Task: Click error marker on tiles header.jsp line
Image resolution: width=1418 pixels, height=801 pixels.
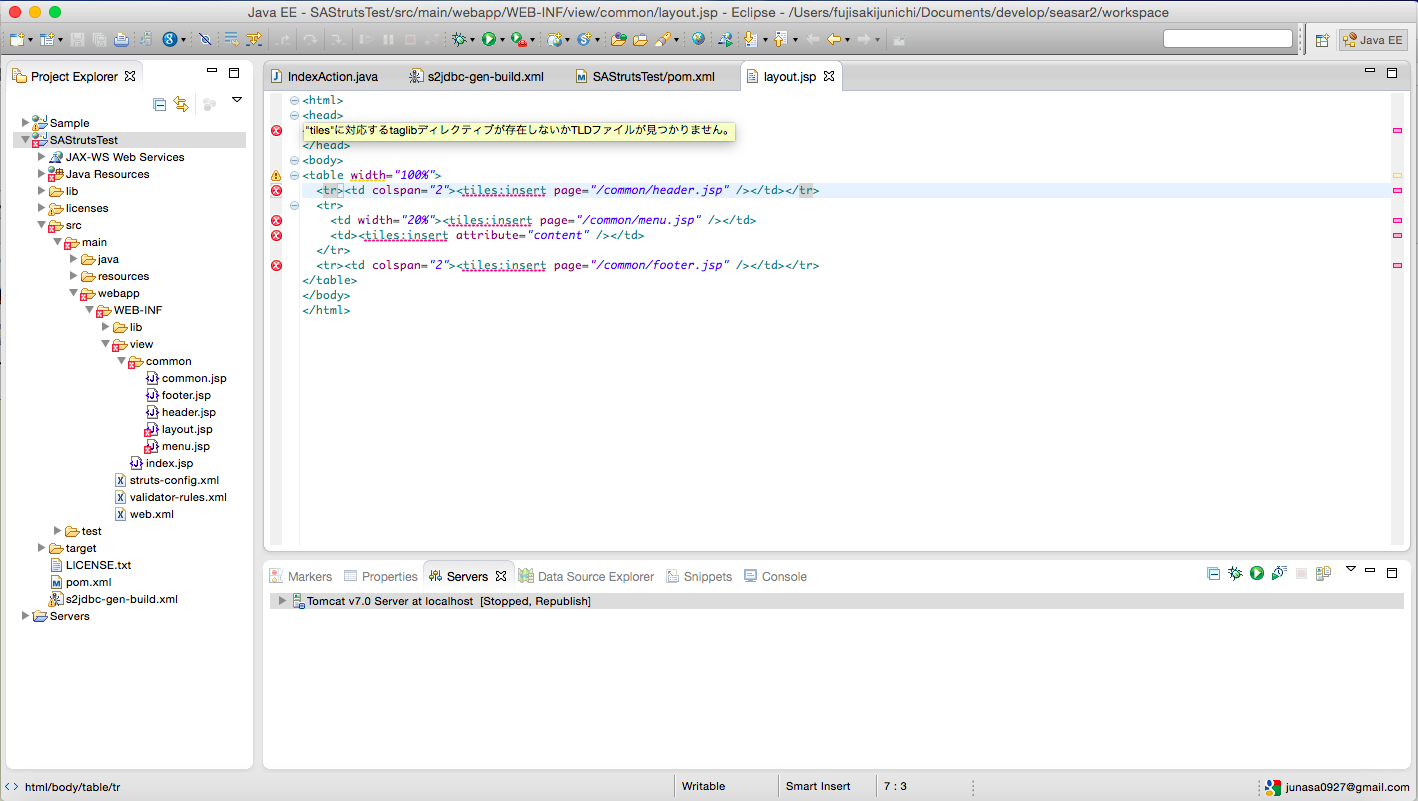Action: pyautogui.click(x=276, y=190)
